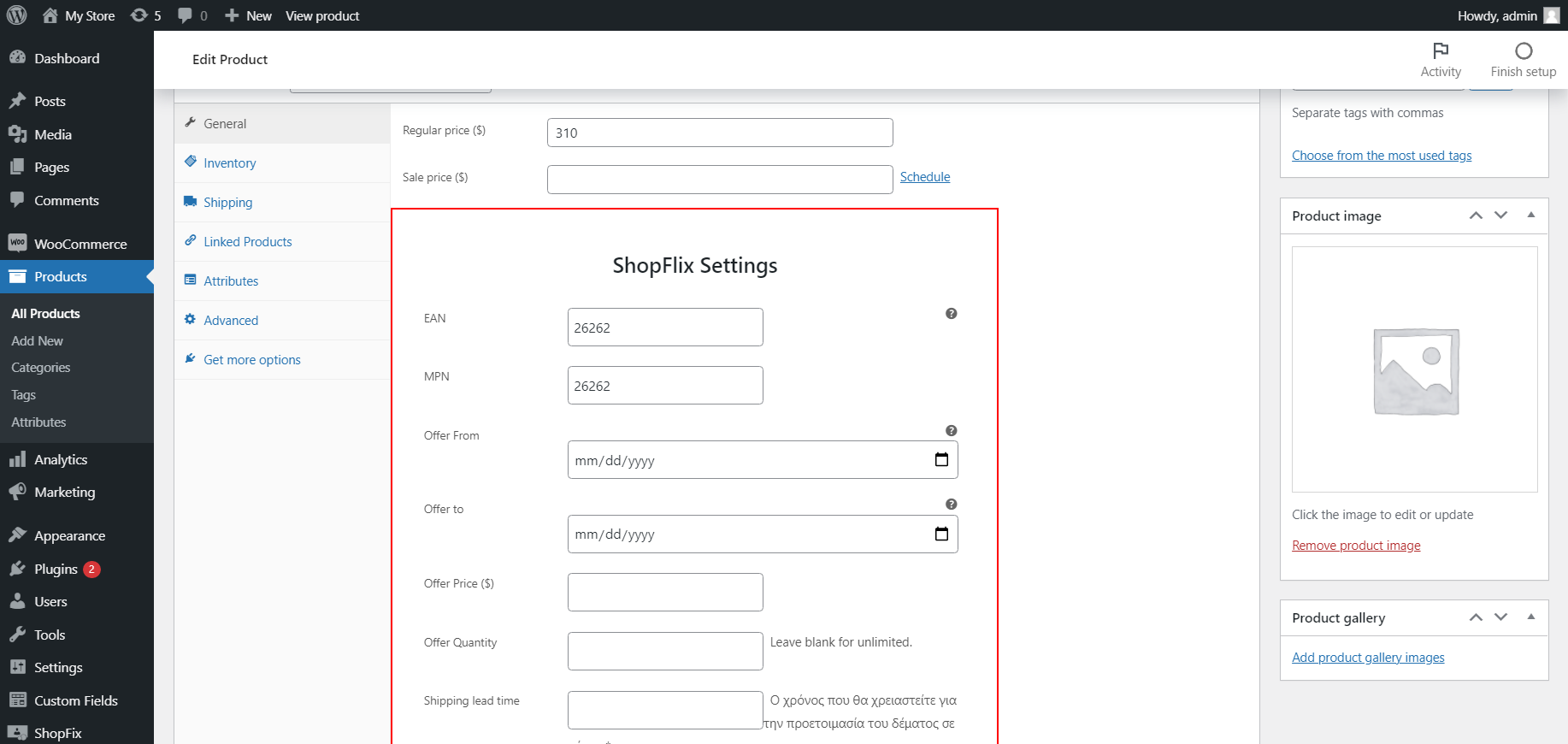Switch to the Attributes product tab
Viewport: 1568px width, 744px height.
coord(282,281)
